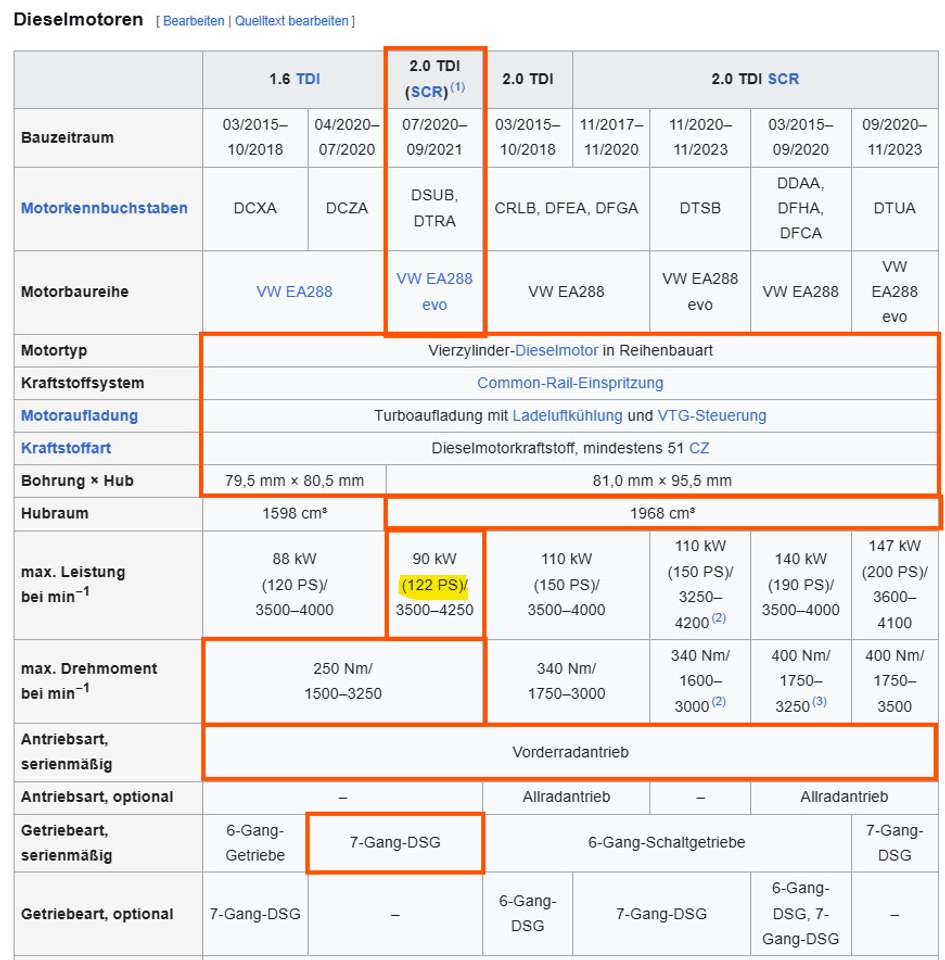
Task: Click the 250 Nm/ 1500–3250 cell
Action: tap(343, 681)
